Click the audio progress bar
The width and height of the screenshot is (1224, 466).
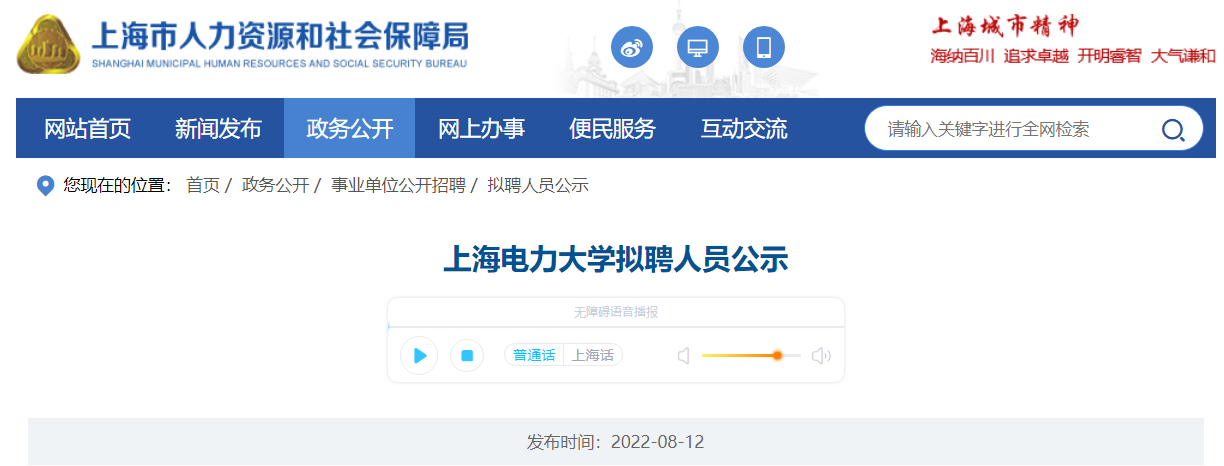pos(616,327)
